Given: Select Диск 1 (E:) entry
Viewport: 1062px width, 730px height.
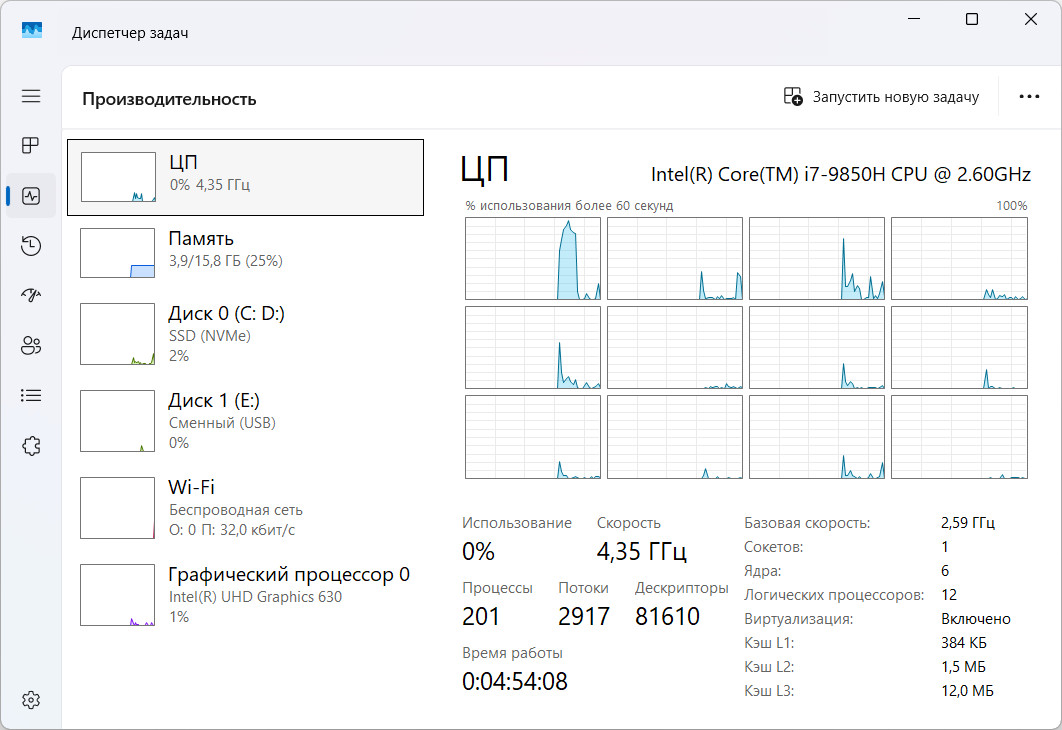Looking at the screenshot, I should [245, 421].
